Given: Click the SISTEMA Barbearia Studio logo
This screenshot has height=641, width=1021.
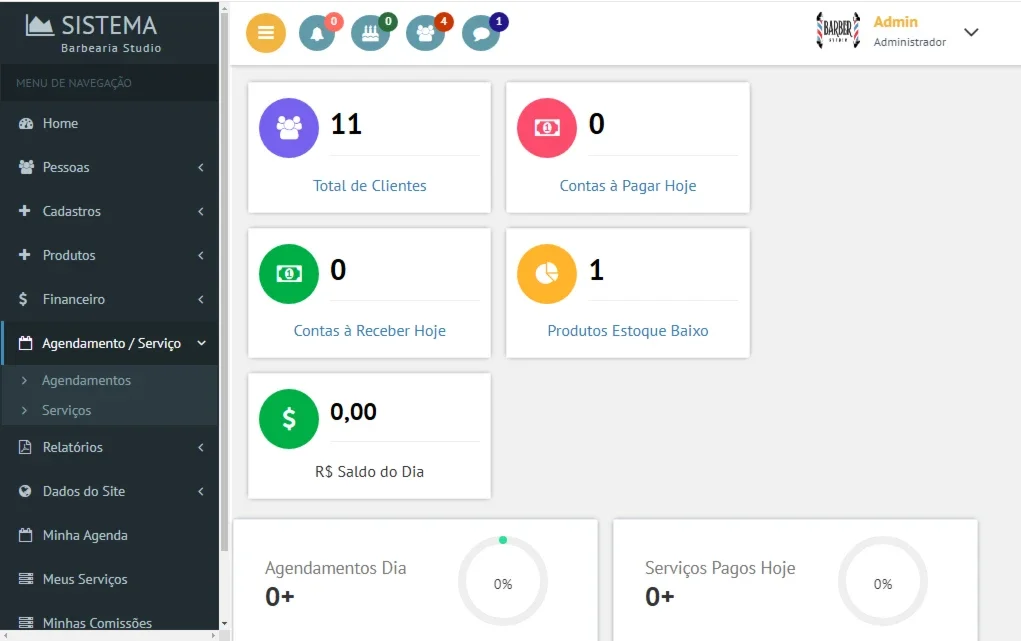Looking at the screenshot, I should (x=93, y=33).
